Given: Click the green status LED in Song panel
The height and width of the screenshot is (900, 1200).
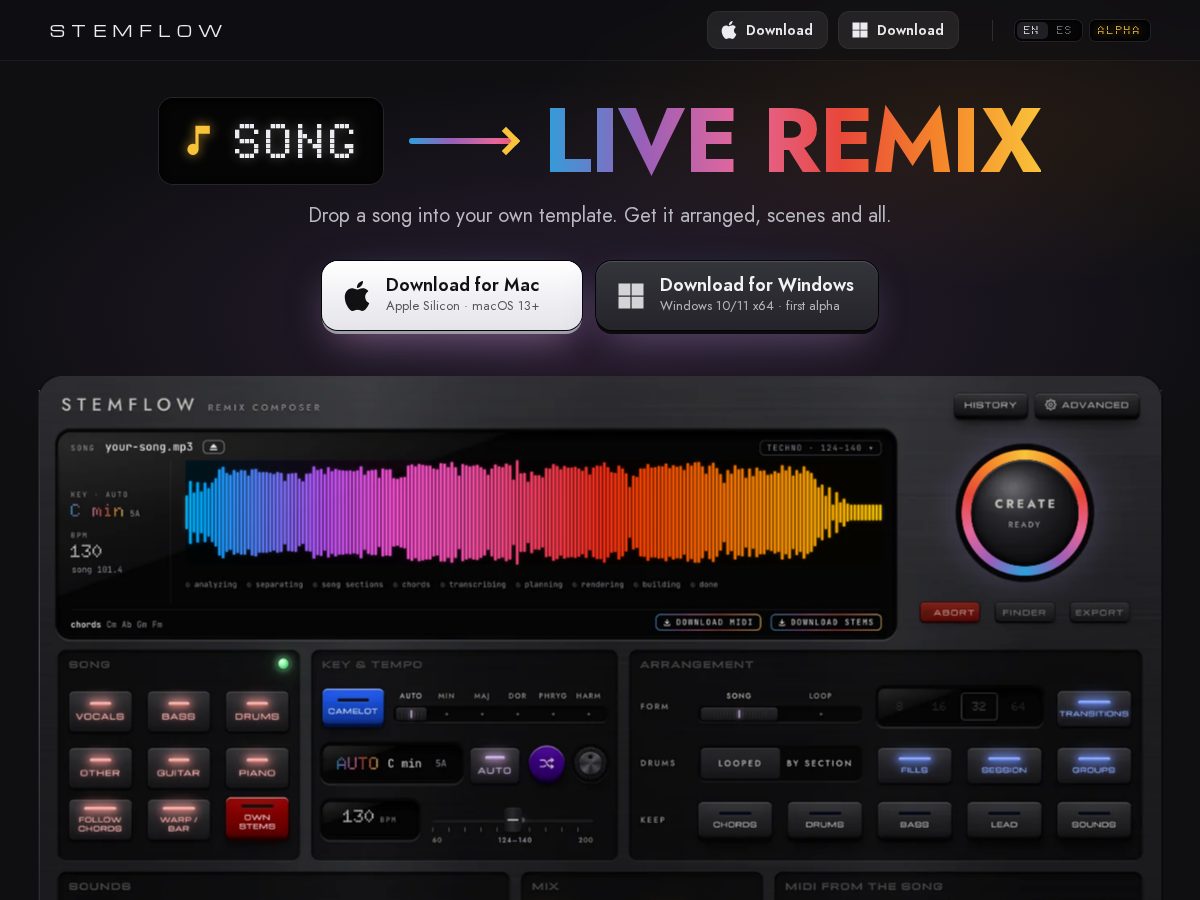Looking at the screenshot, I should point(283,664).
